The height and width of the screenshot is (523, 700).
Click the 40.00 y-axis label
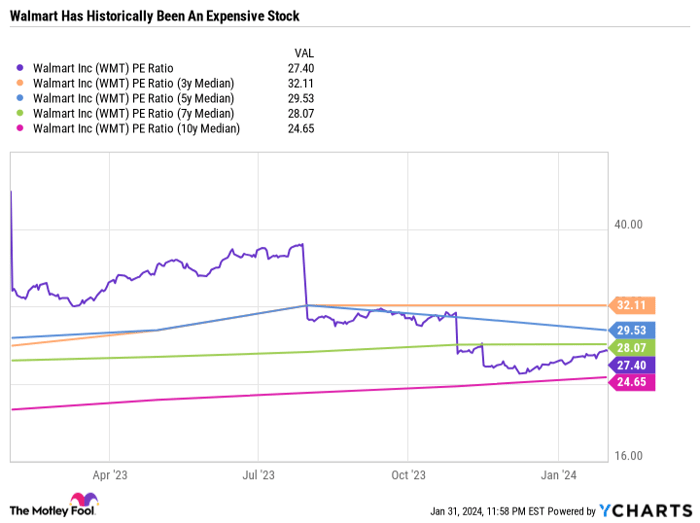pyautogui.click(x=629, y=225)
